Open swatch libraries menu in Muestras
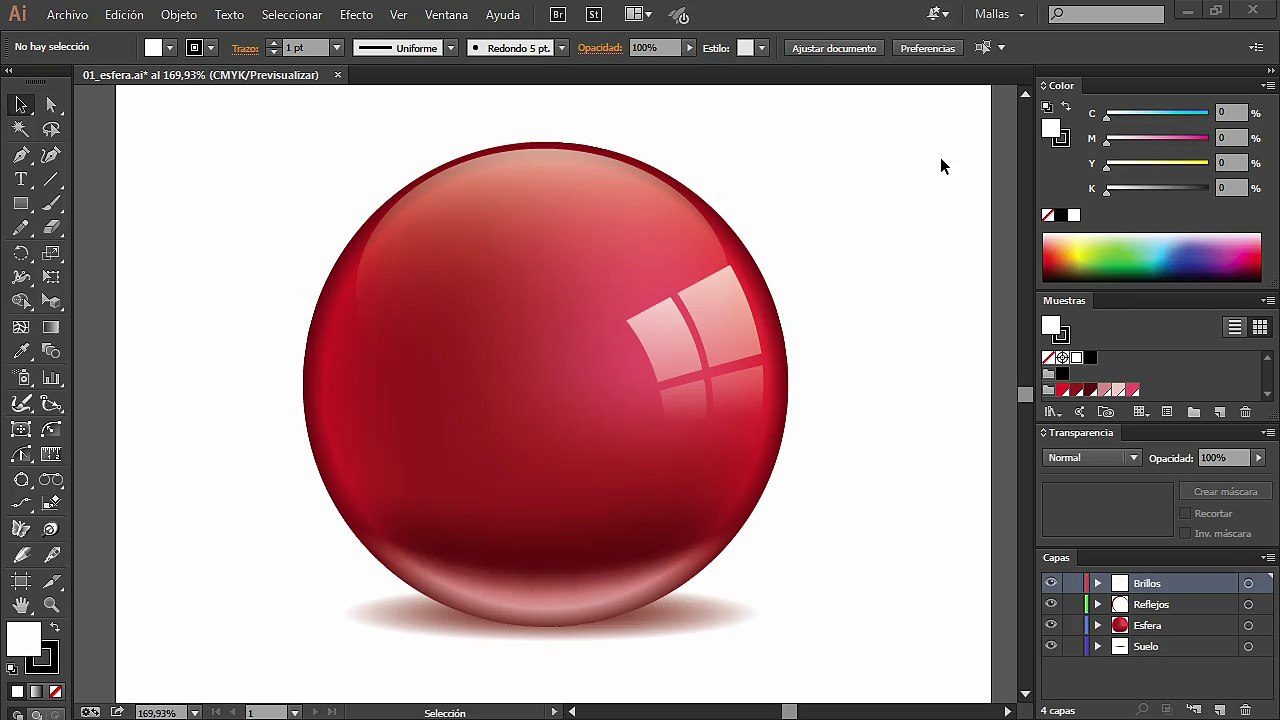This screenshot has height=720, width=1280. [1052, 412]
